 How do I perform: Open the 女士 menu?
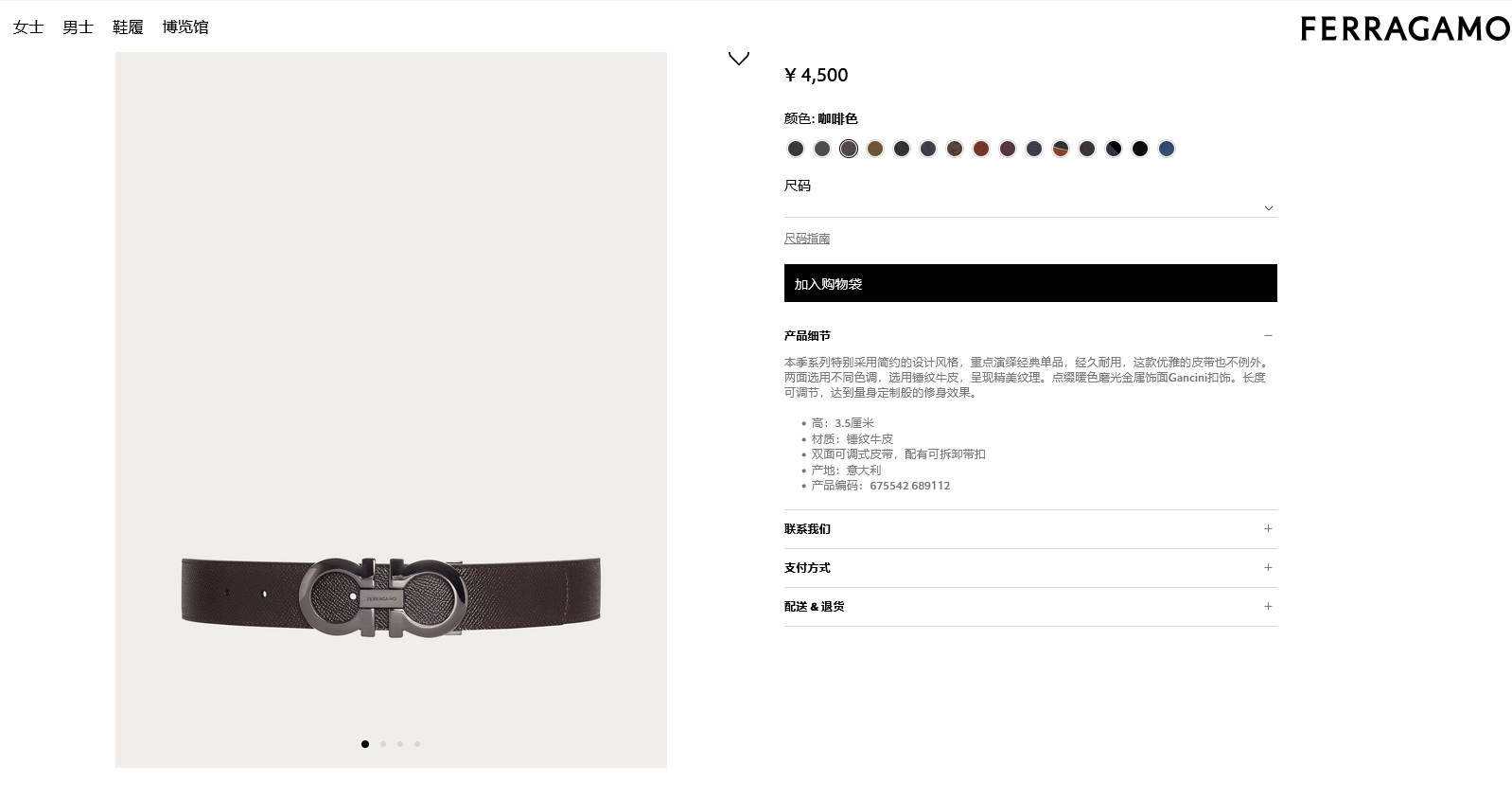tap(28, 27)
